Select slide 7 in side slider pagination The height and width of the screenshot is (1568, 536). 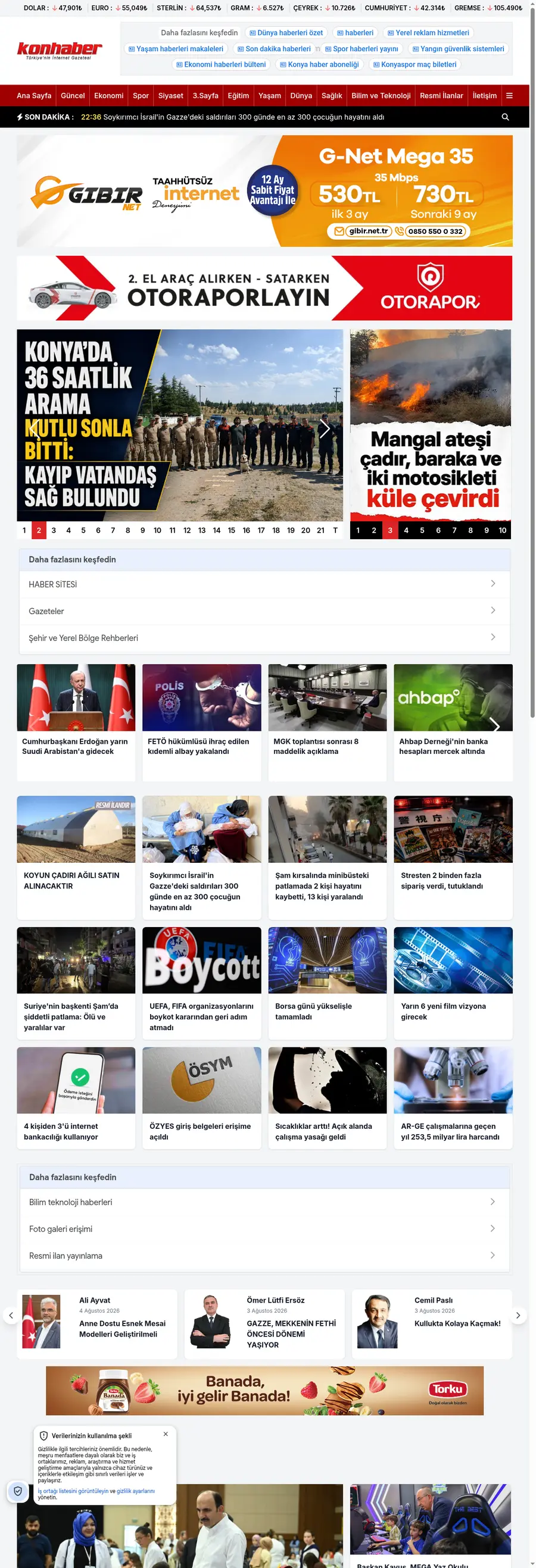coord(454,530)
